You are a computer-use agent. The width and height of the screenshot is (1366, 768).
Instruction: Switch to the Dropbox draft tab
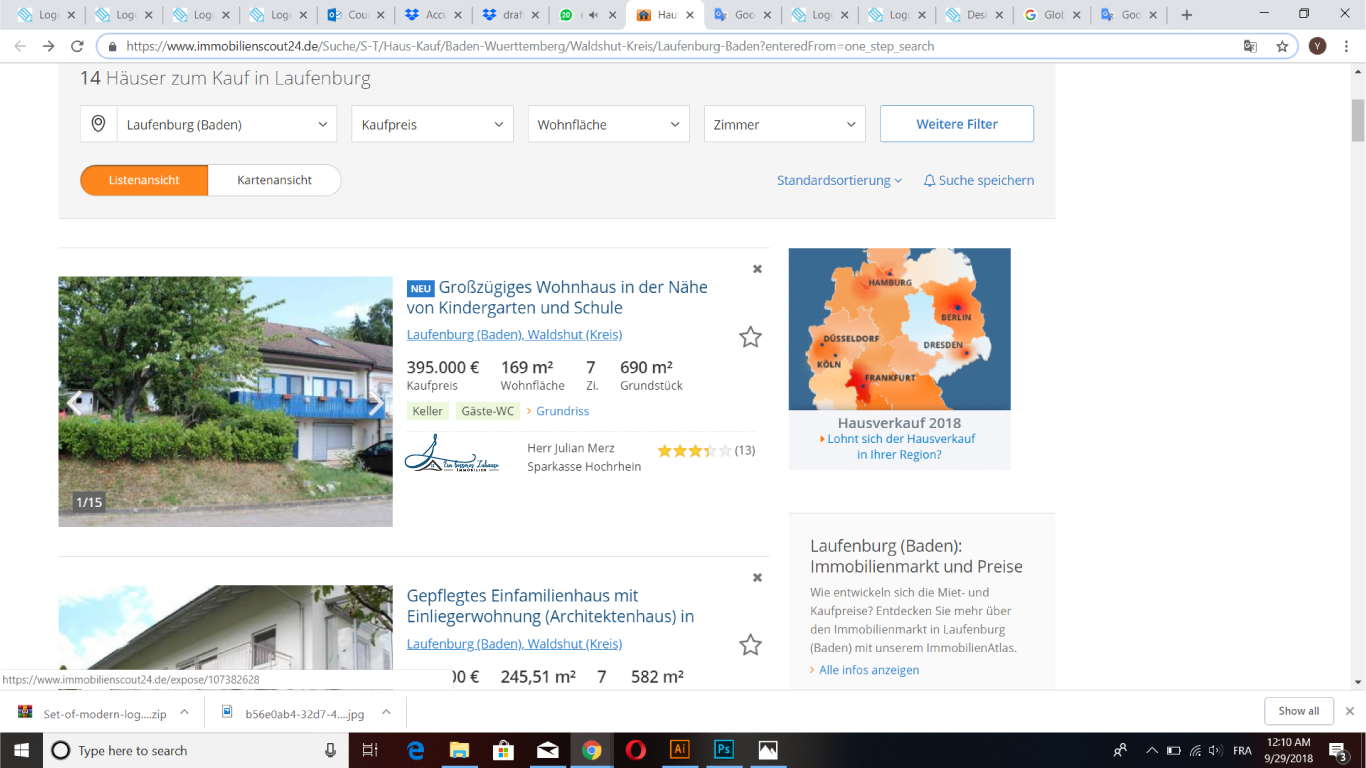coord(509,15)
